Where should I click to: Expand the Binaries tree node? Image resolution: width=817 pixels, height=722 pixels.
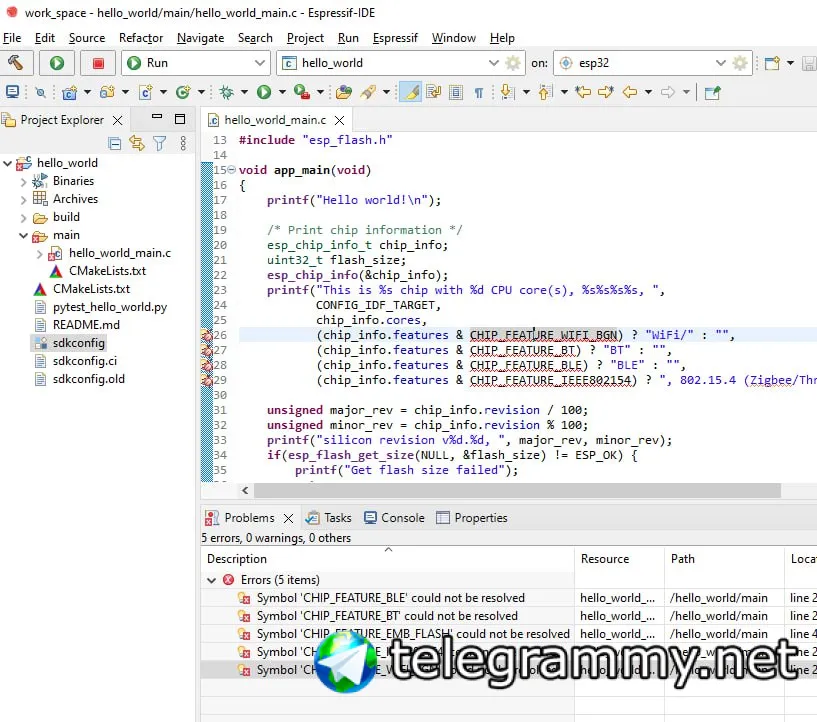(x=24, y=181)
